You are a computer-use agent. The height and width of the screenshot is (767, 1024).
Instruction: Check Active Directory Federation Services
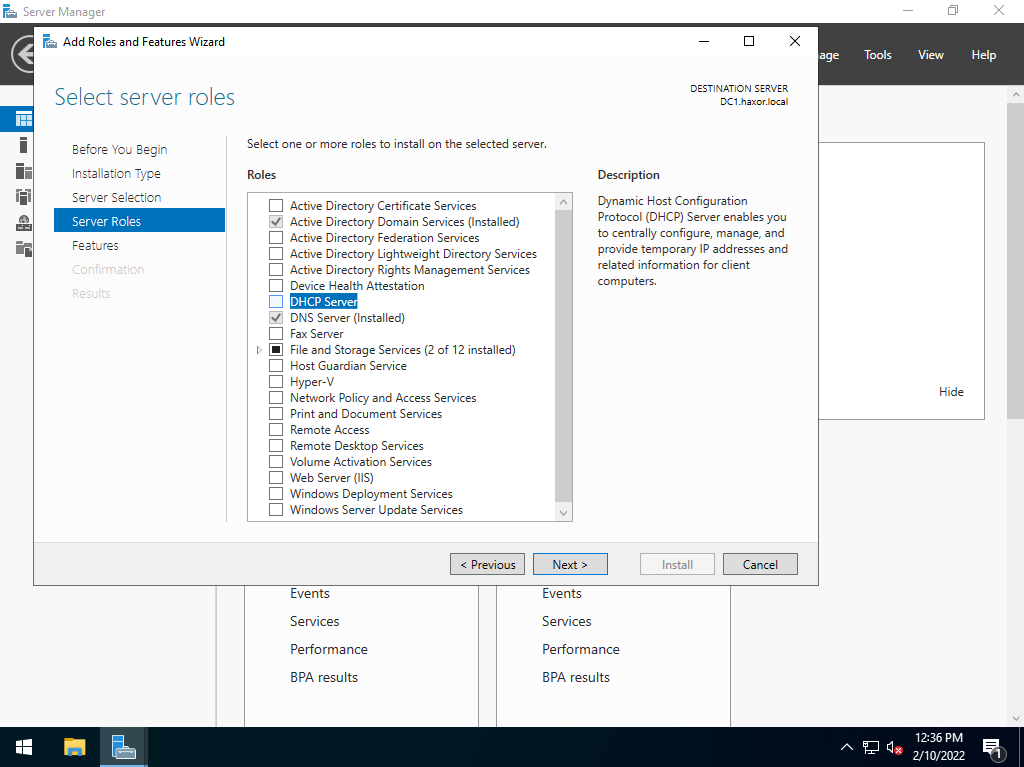pyautogui.click(x=276, y=238)
